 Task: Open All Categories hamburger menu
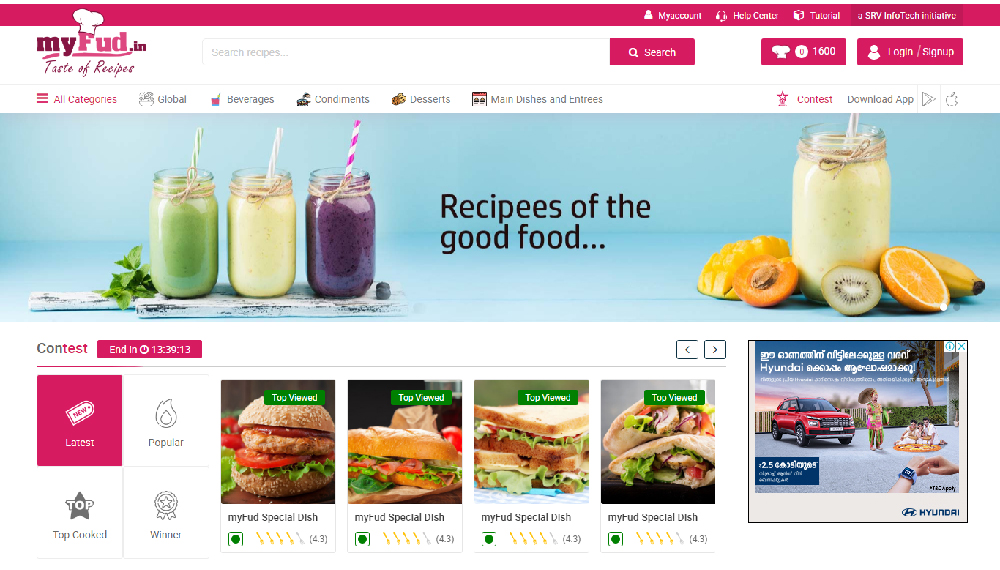point(77,99)
